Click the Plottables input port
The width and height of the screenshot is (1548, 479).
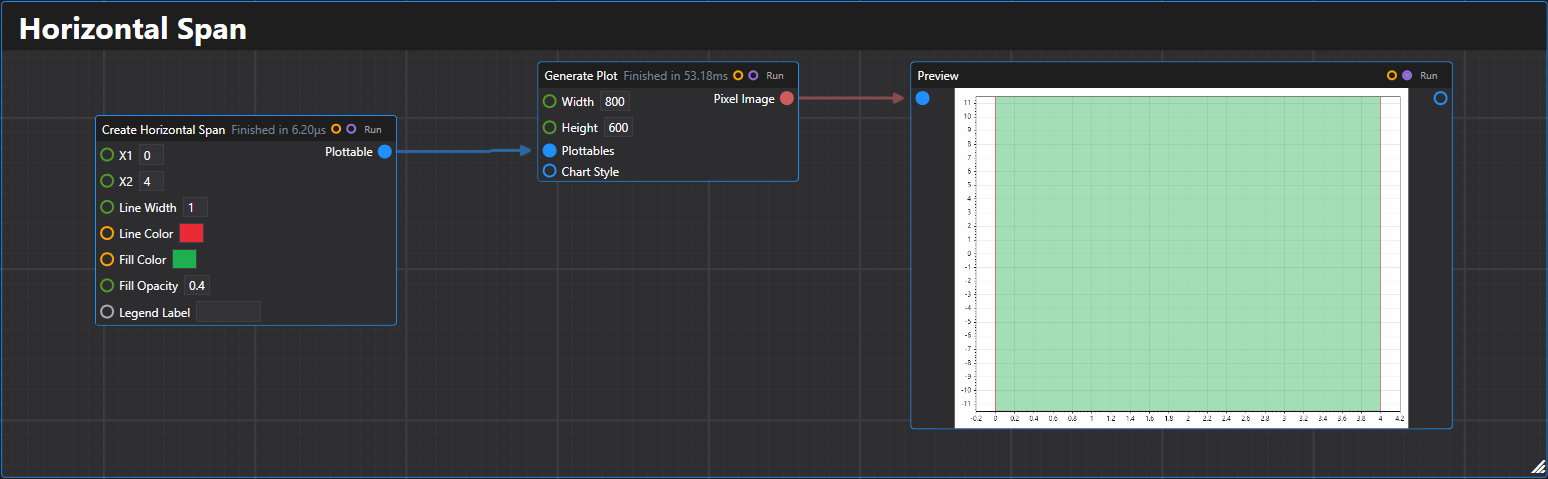pos(549,150)
